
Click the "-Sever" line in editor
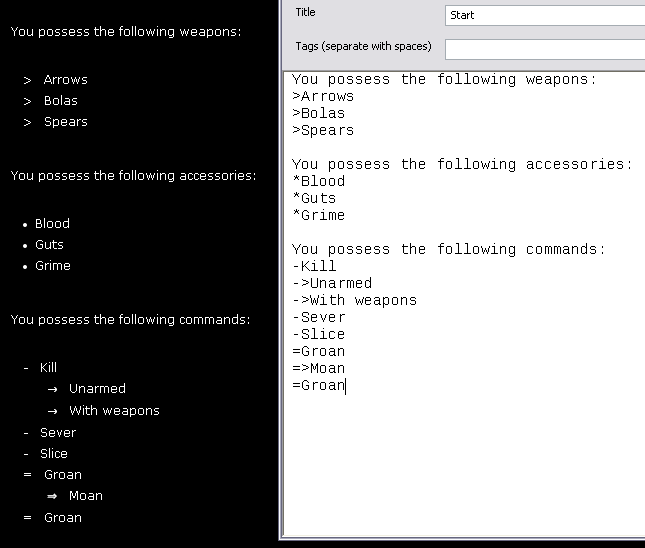(318, 318)
